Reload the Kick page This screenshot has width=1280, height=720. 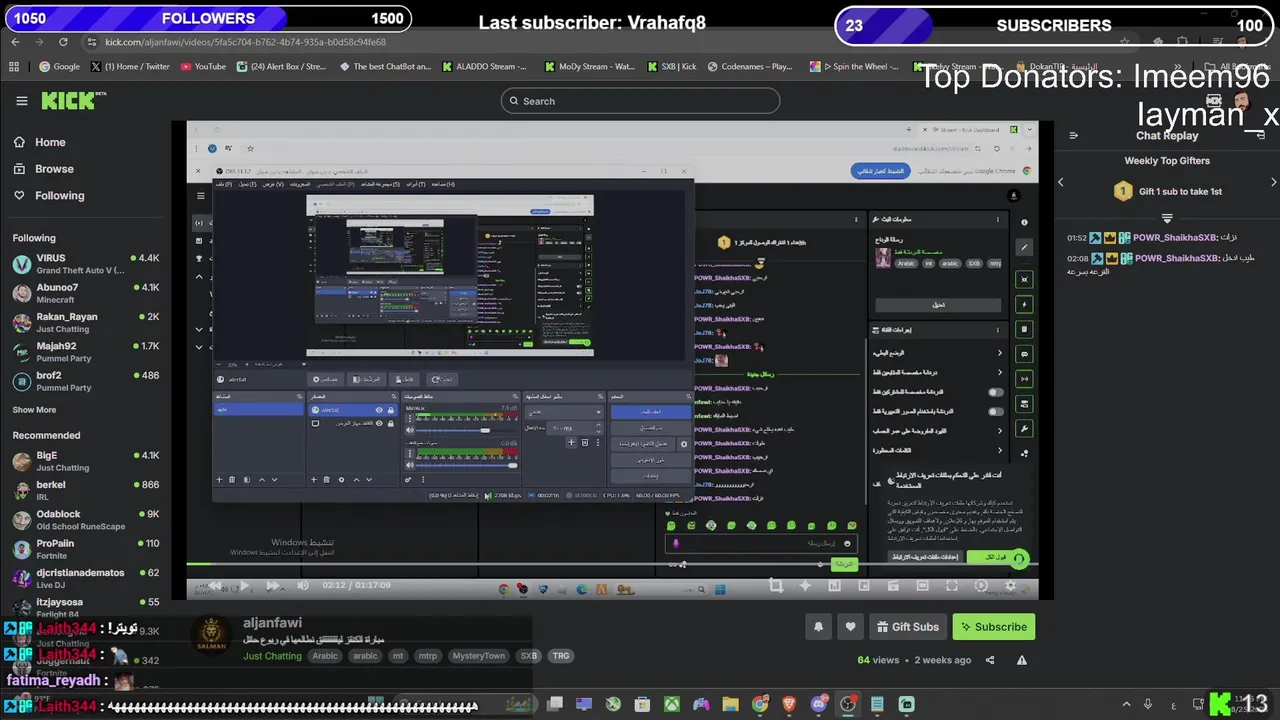coord(63,42)
